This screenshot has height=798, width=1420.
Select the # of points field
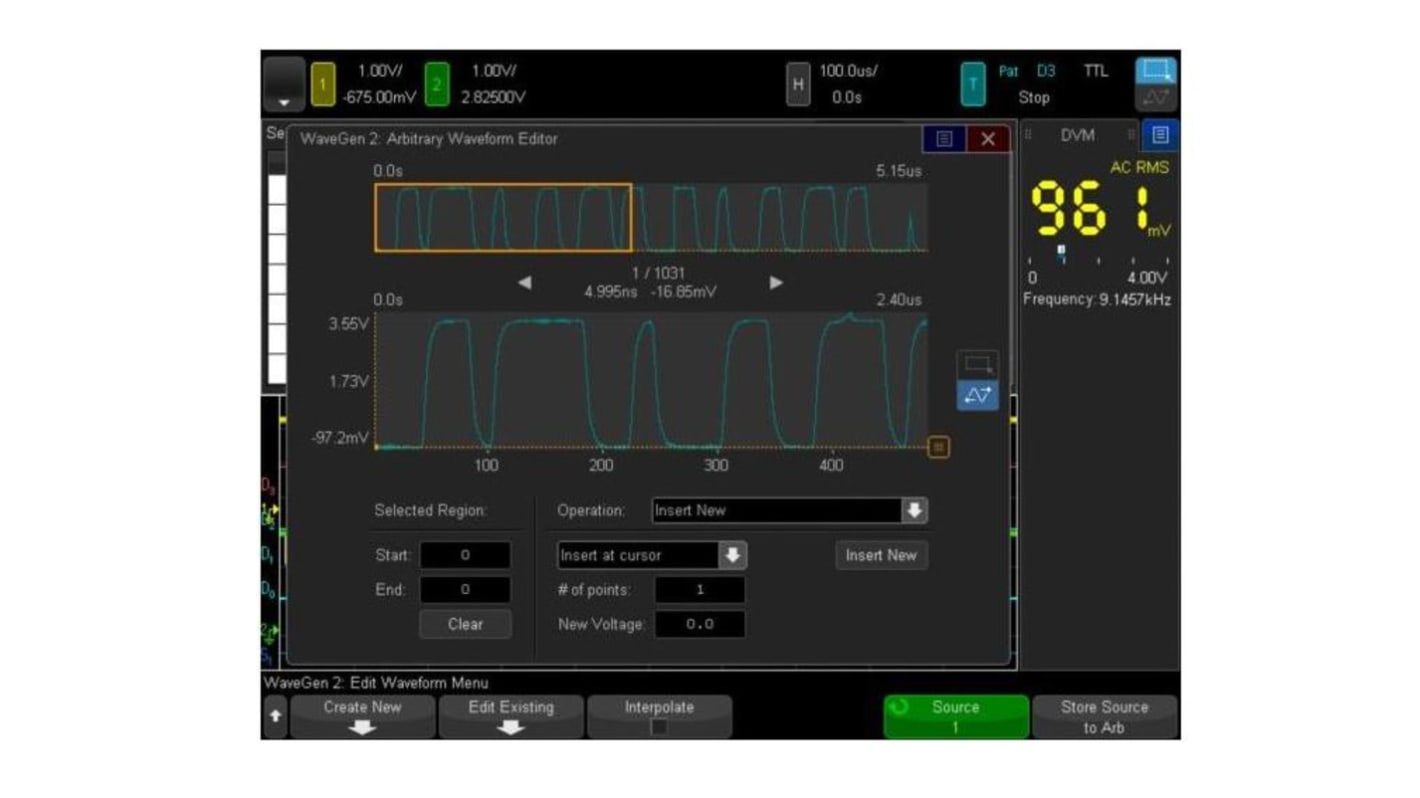click(699, 590)
